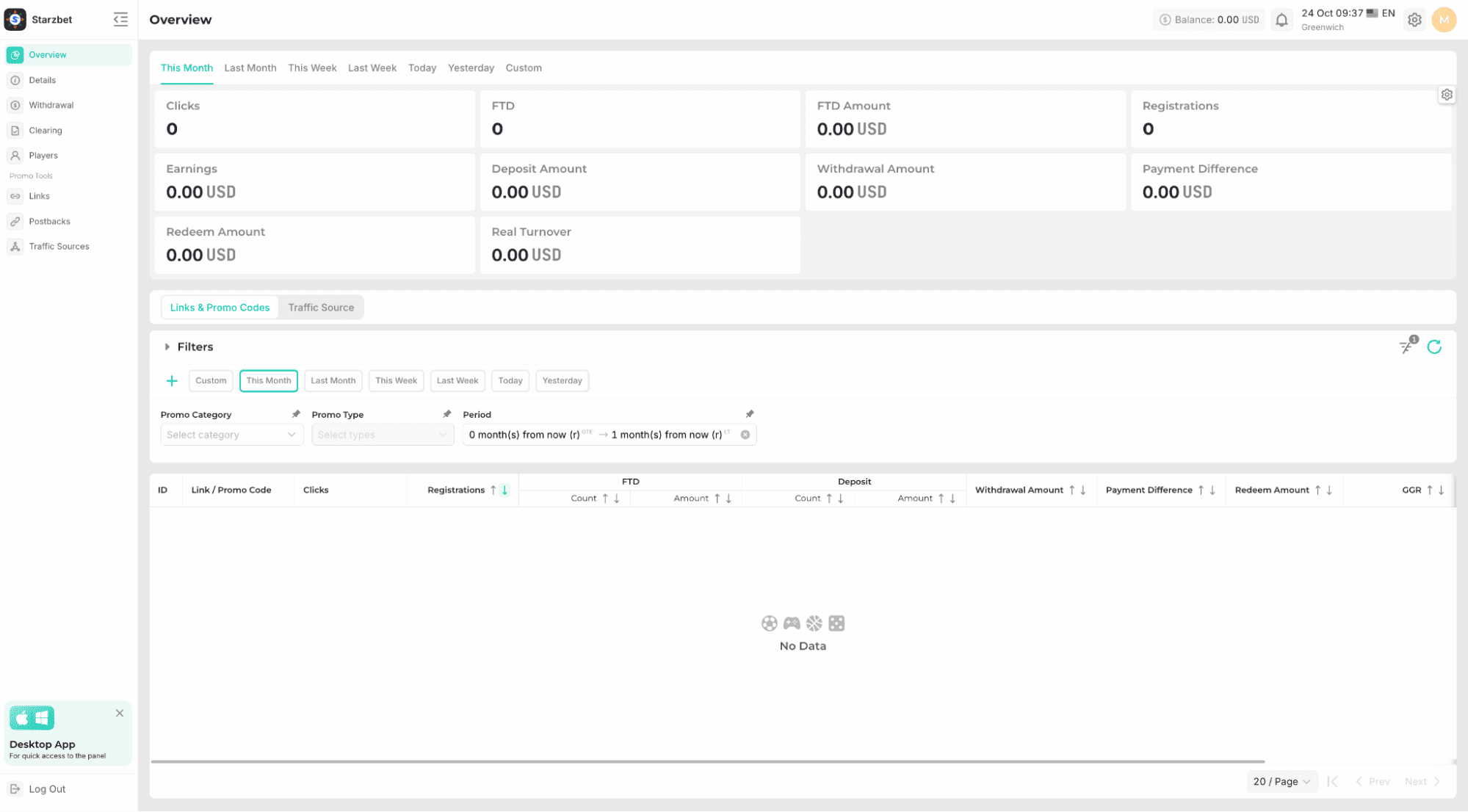
Task: Open the notifications bell
Action: (1281, 20)
